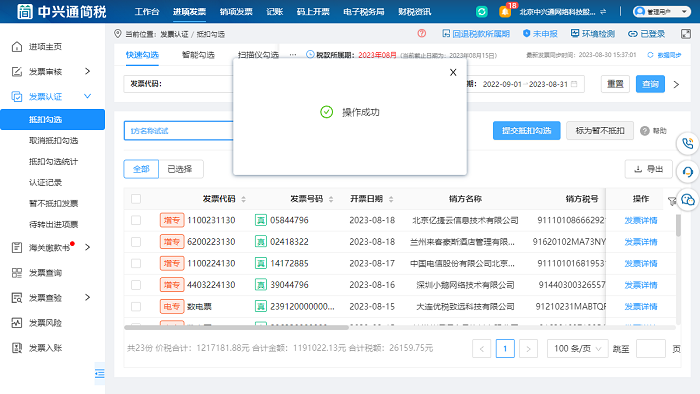Viewport: 700px width, 394px height.
Task: Switch to 工作台 top menu
Action: click(147, 12)
